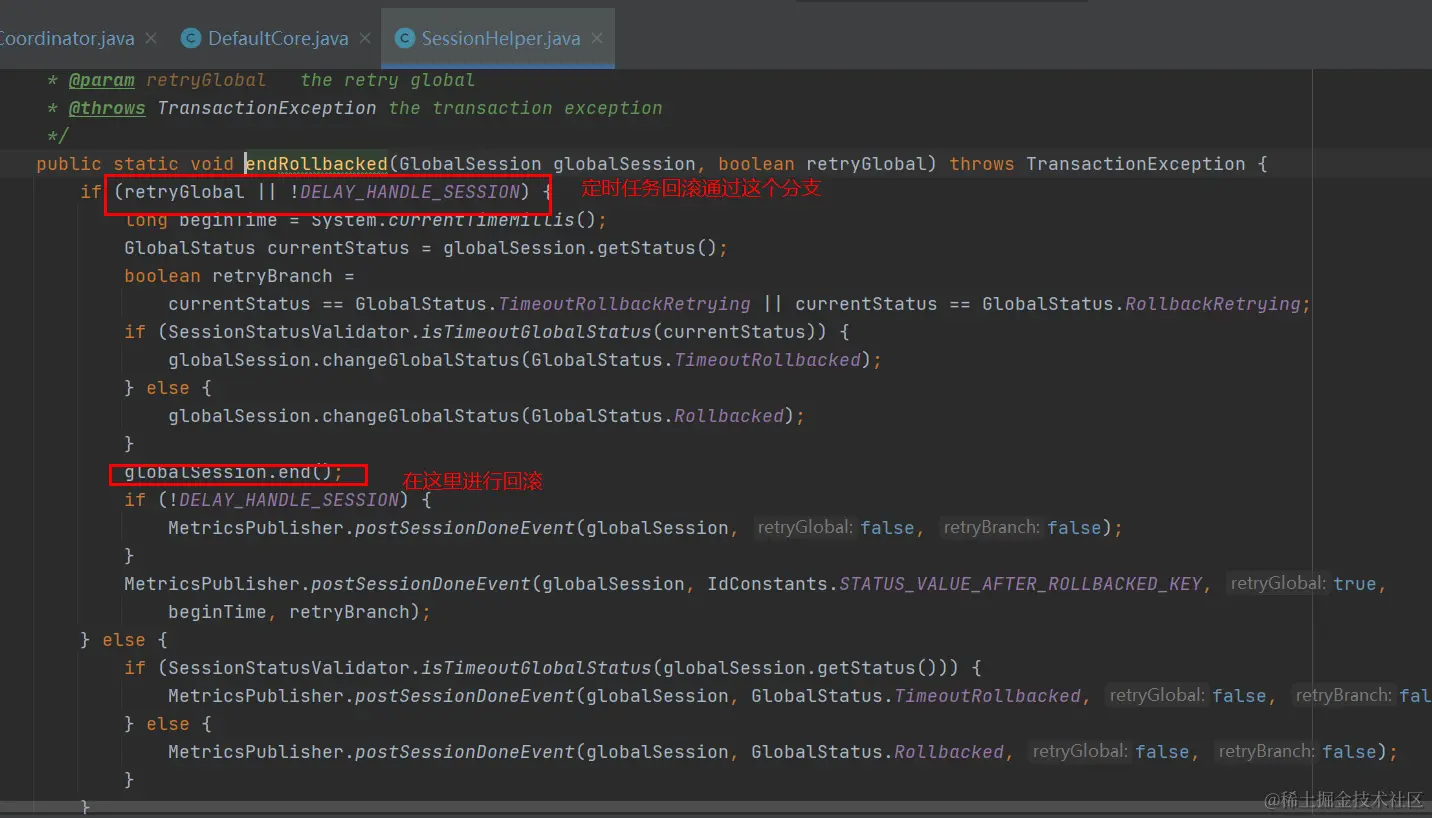Click changeGlobalStatus with TimeoutRollbacked argument
This screenshot has width=1432, height=818.
click(x=519, y=360)
